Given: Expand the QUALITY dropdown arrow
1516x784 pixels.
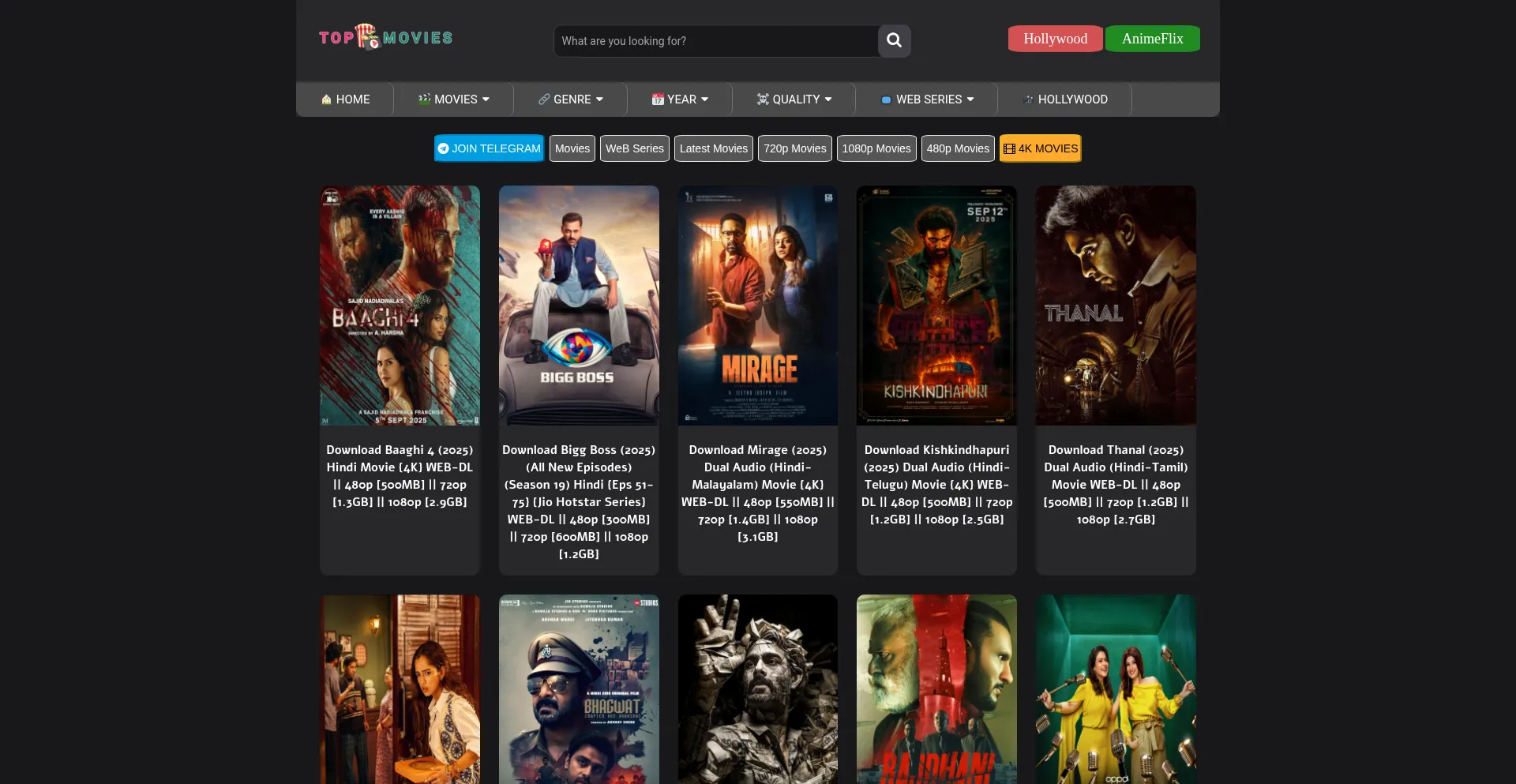Looking at the screenshot, I should tap(828, 99).
